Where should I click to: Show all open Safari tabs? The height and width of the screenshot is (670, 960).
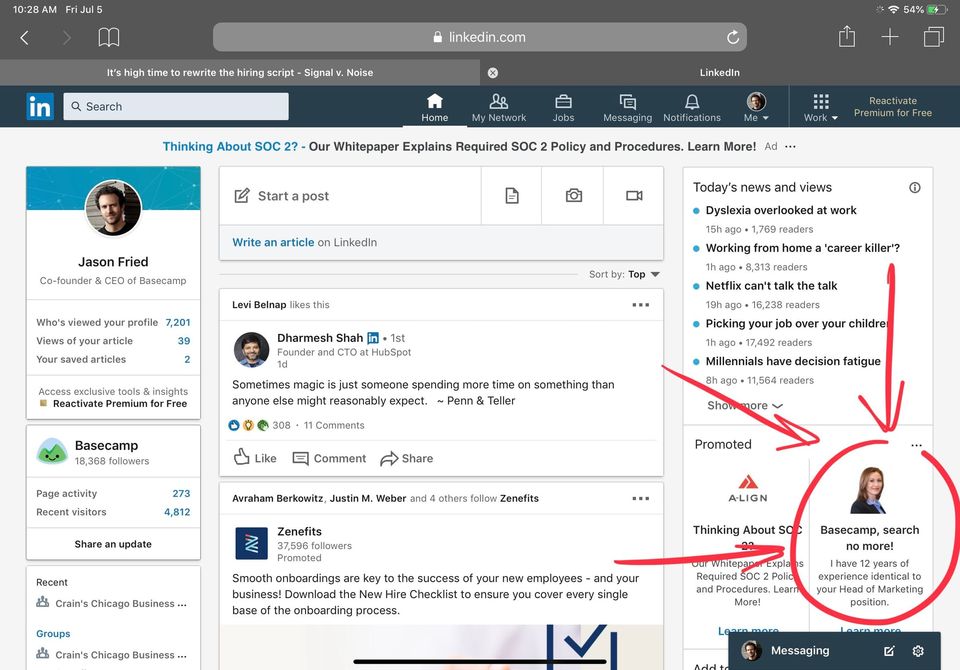pyautogui.click(x=934, y=37)
